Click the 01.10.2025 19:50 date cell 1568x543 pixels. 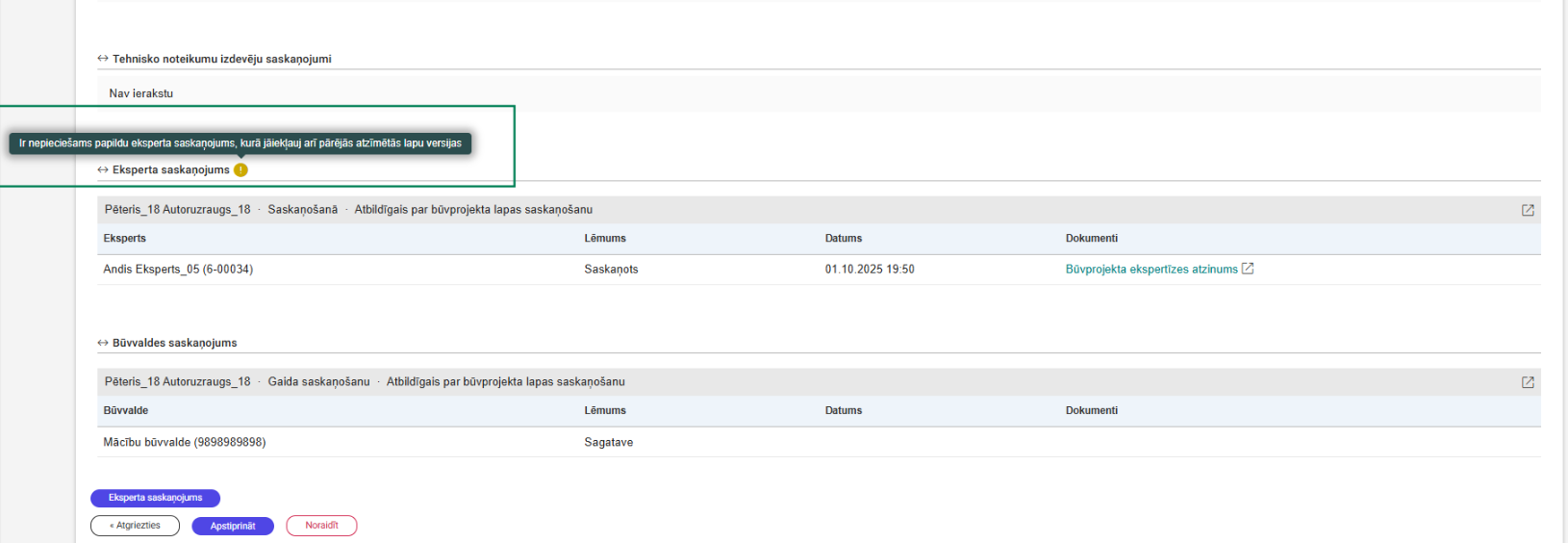(x=870, y=270)
